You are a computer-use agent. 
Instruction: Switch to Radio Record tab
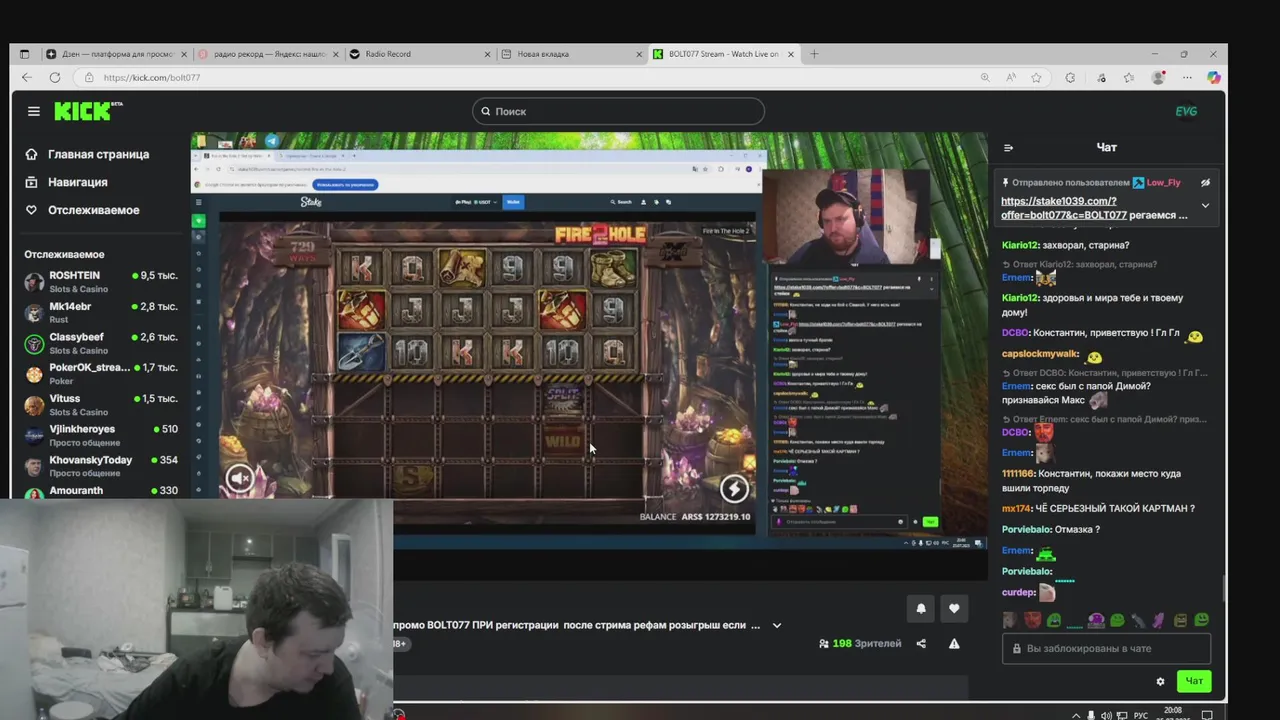coord(419,54)
